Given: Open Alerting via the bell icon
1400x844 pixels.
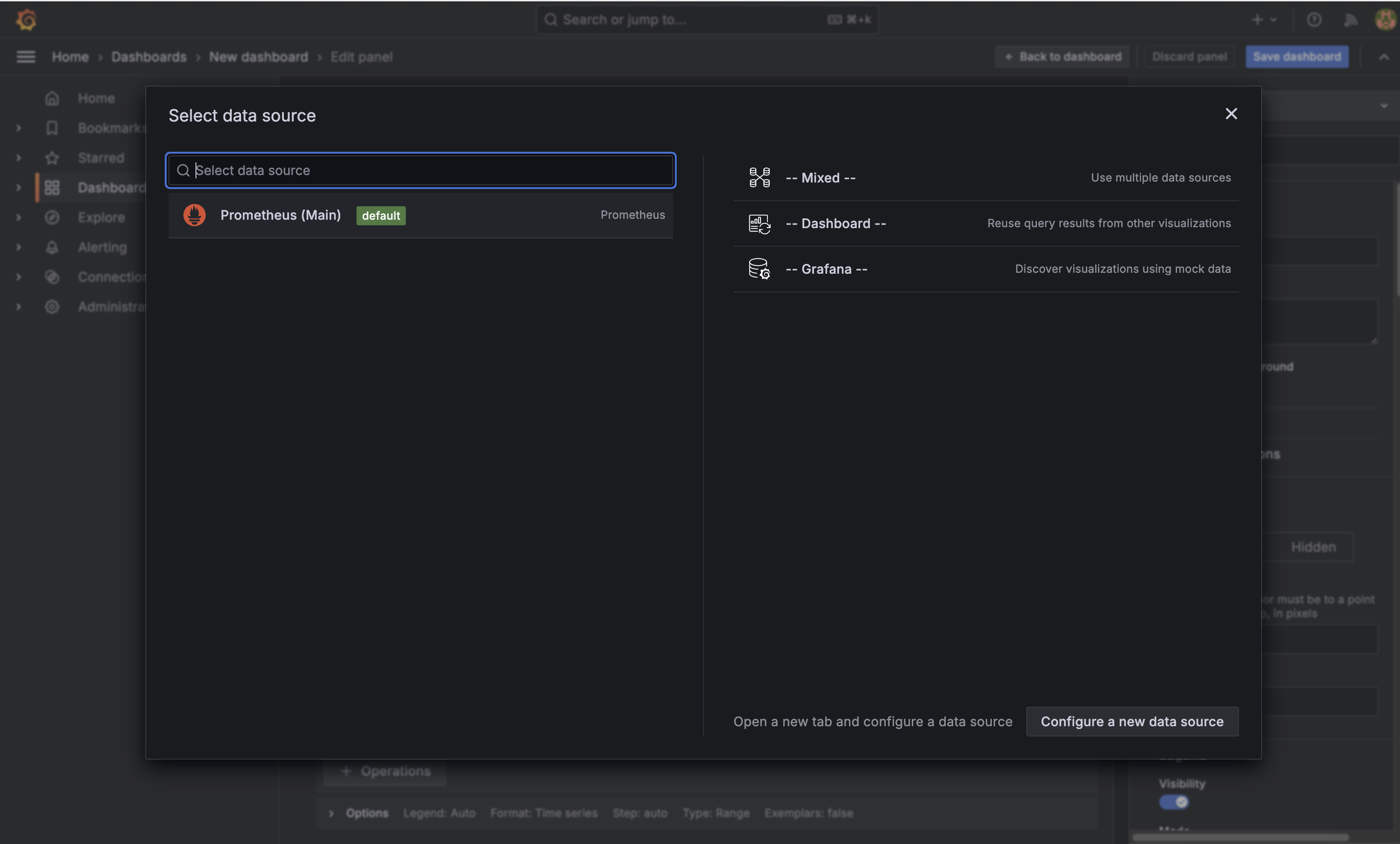Looking at the screenshot, I should [x=52, y=247].
